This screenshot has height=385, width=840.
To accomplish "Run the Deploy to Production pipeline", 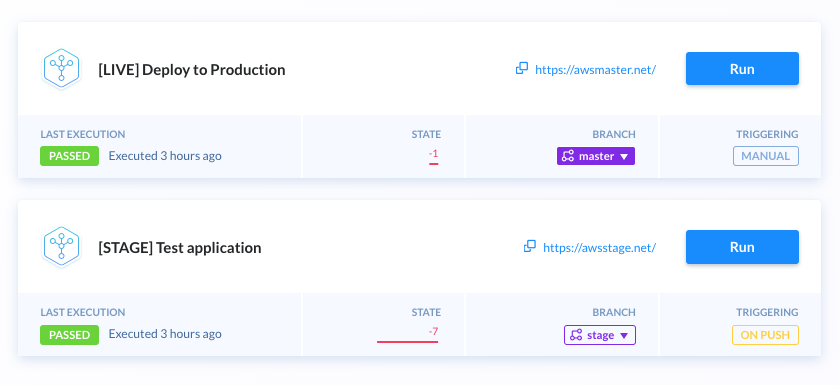I will click(742, 69).
